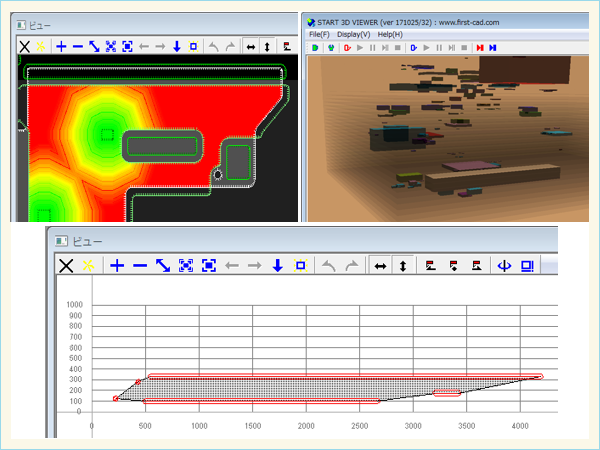Click the red double-arrow icon in 3D viewer toolbar

point(480,47)
